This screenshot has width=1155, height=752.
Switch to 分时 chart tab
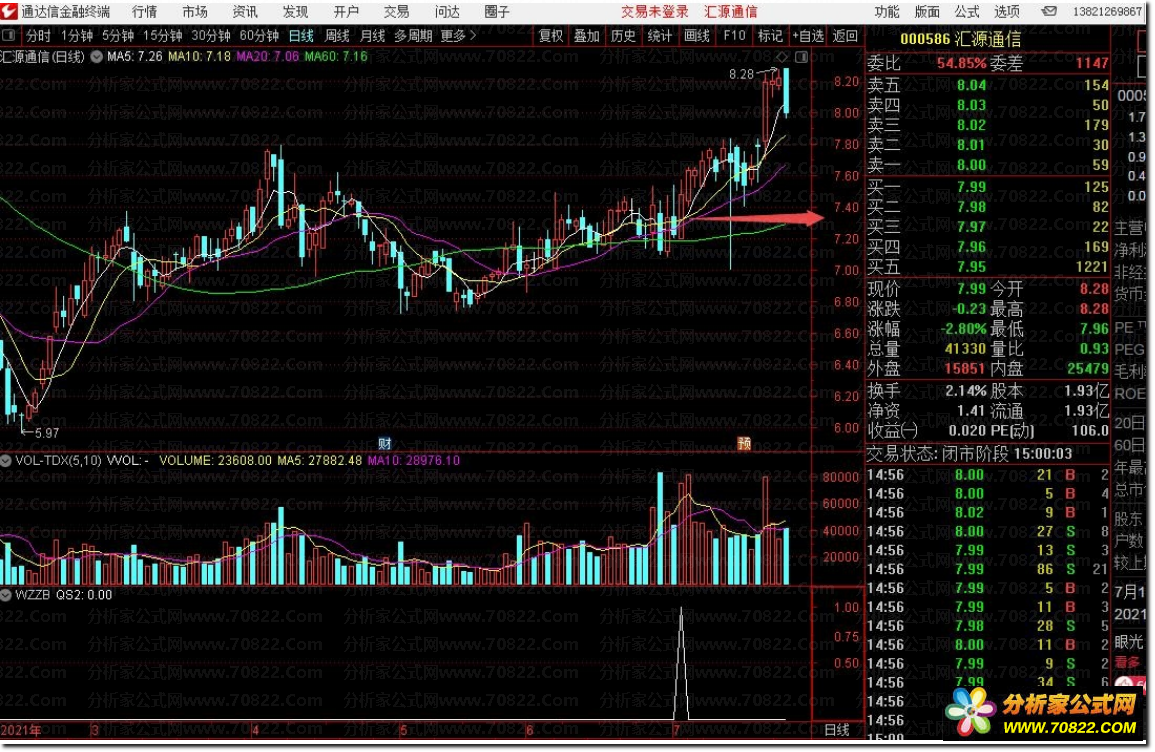38,35
